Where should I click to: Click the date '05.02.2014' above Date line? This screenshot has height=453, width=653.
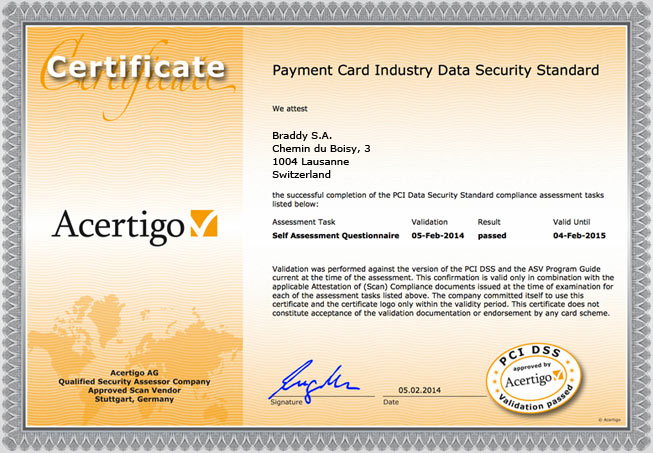point(419,390)
